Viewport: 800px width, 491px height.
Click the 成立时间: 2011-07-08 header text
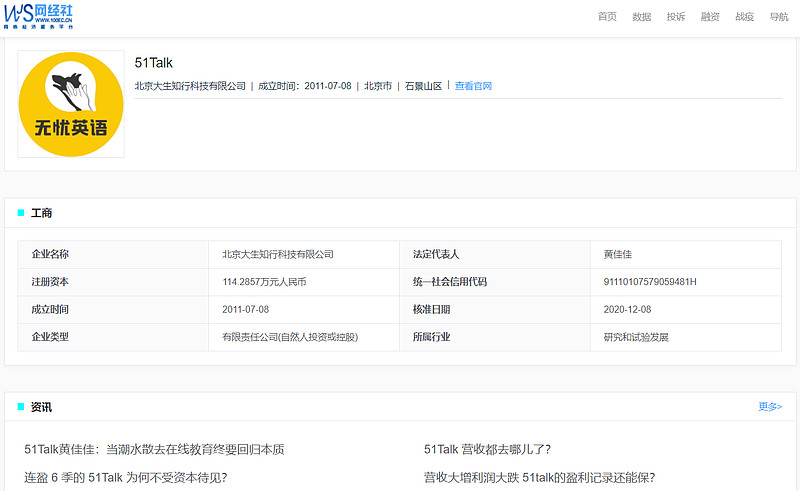tap(305, 86)
